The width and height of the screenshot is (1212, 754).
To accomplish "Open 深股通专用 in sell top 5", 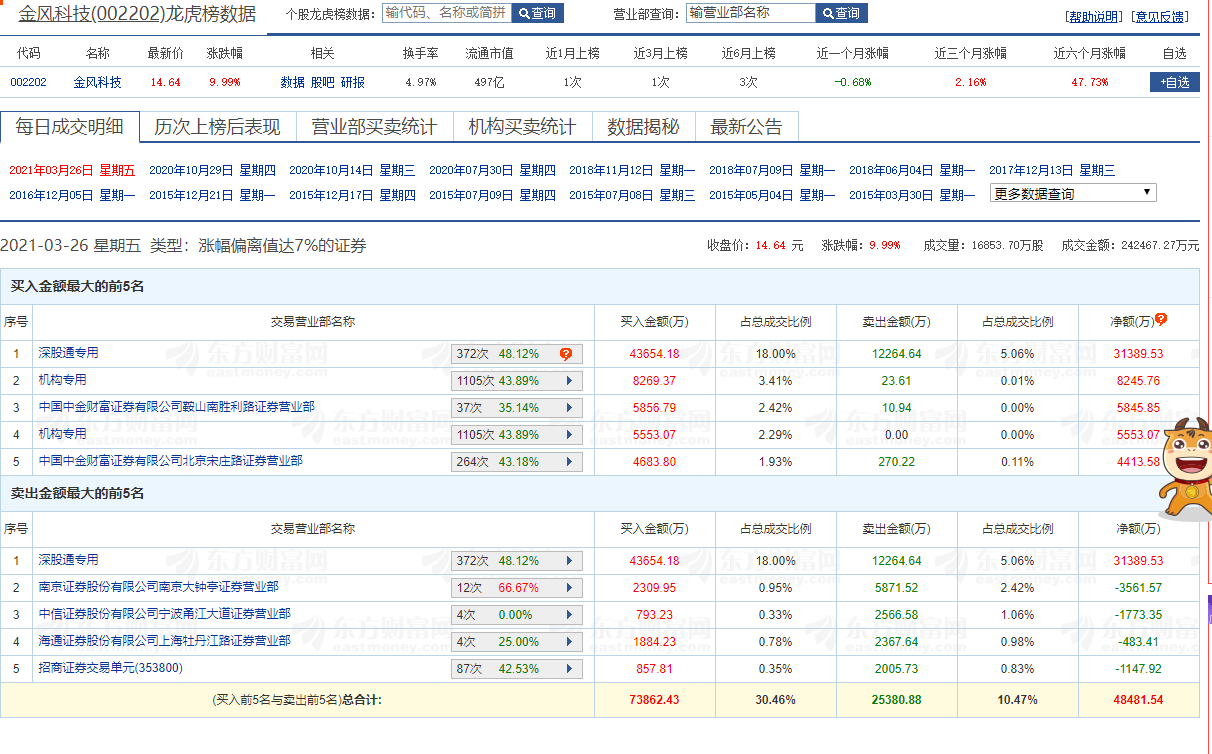I will 68,560.
